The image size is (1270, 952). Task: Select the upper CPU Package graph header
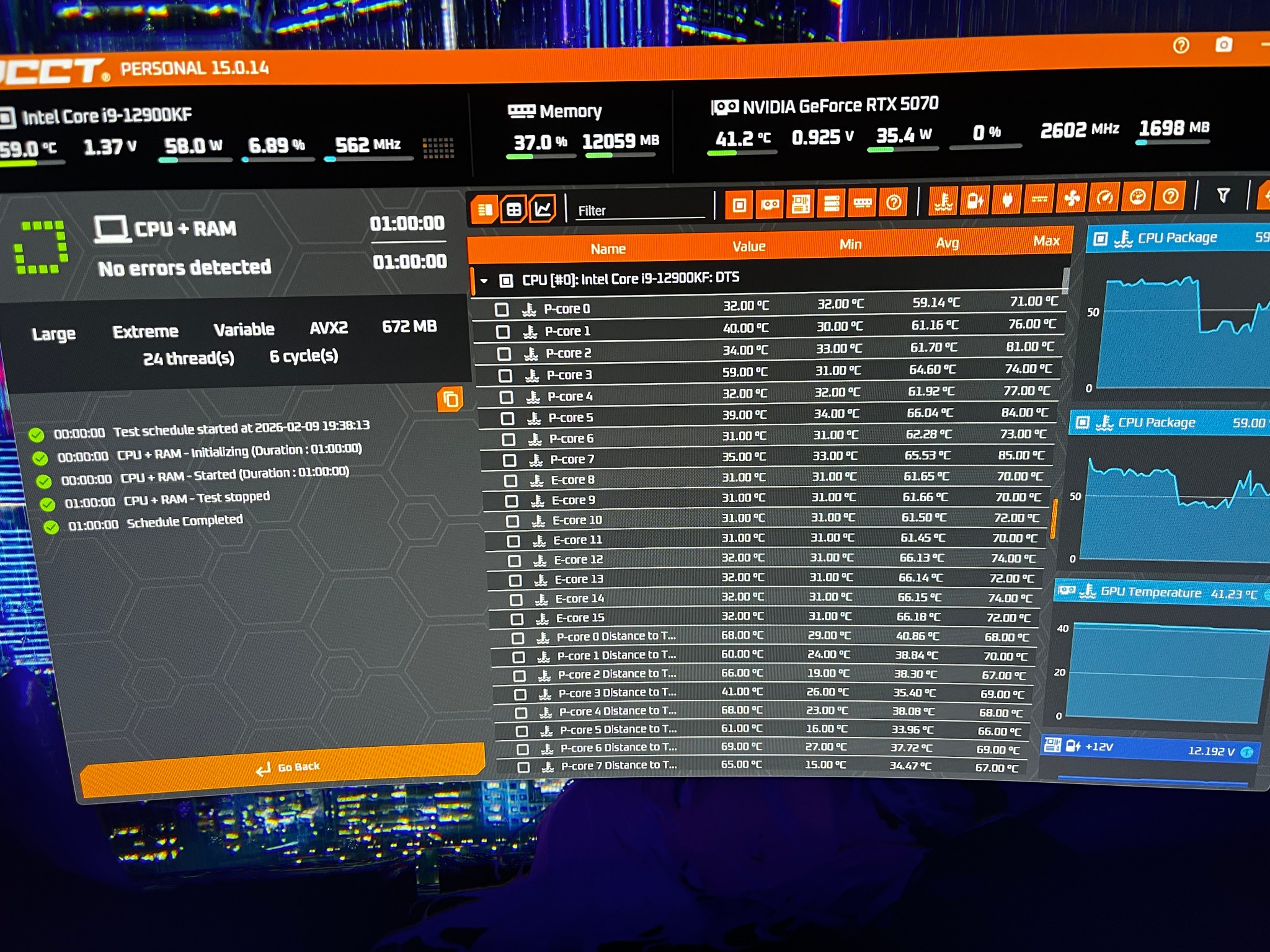[x=1178, y=238]
